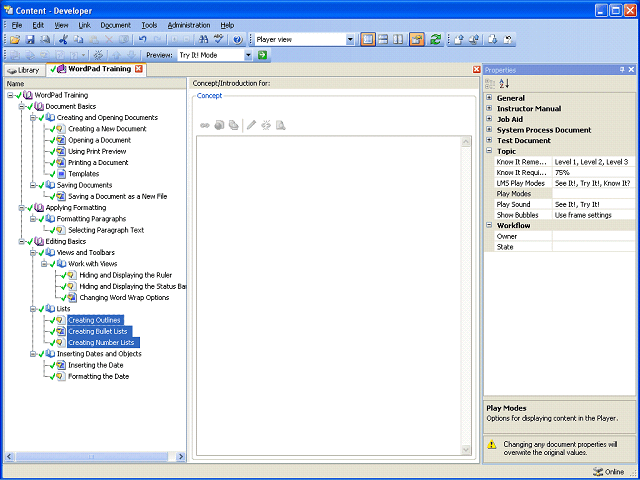This screenshot has width=640, height=480.
Task: Click the Find binoculars icon
Action: 203,40
